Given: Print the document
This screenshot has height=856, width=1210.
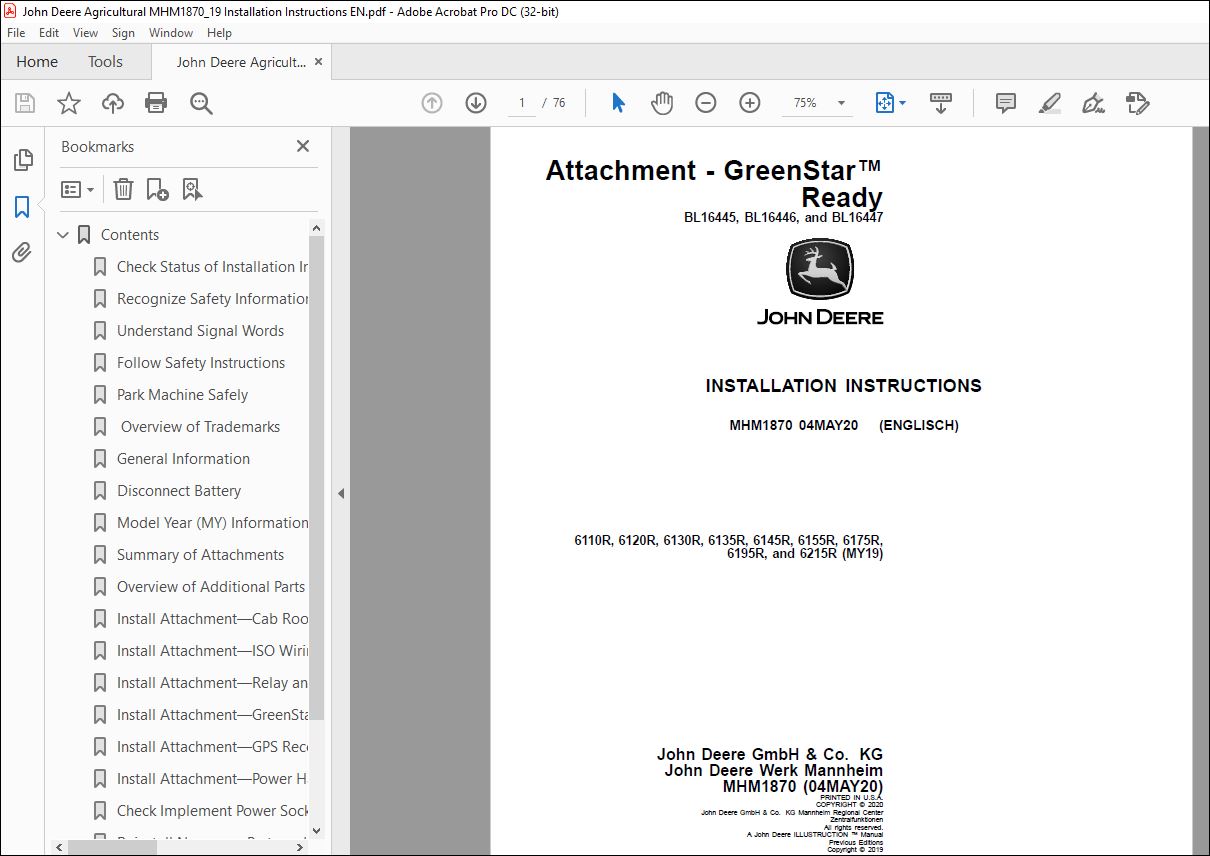Looking at the screenshot, I should tap(156, 103).
